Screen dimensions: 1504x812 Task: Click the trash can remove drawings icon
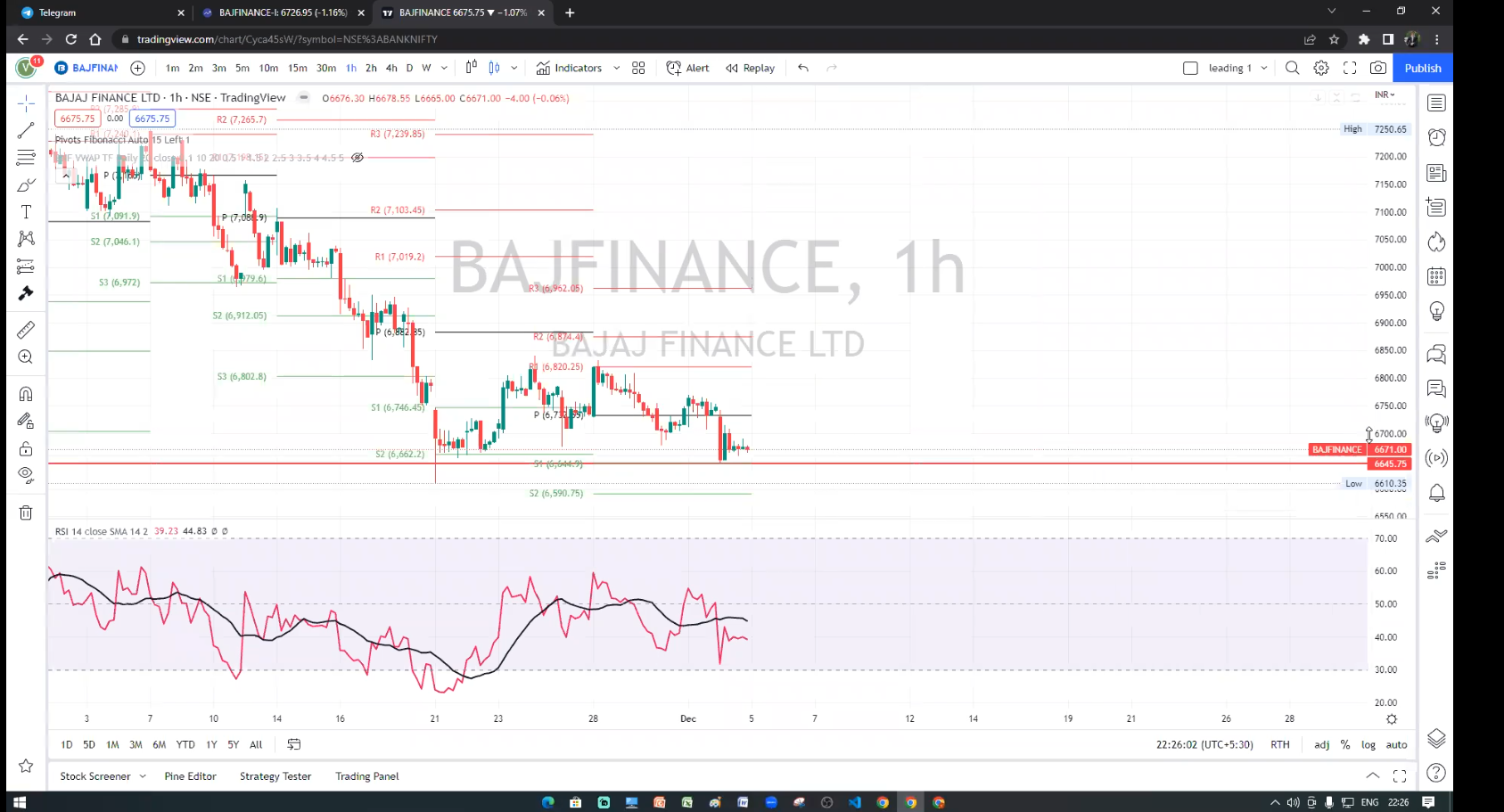[x=26, y=513]
